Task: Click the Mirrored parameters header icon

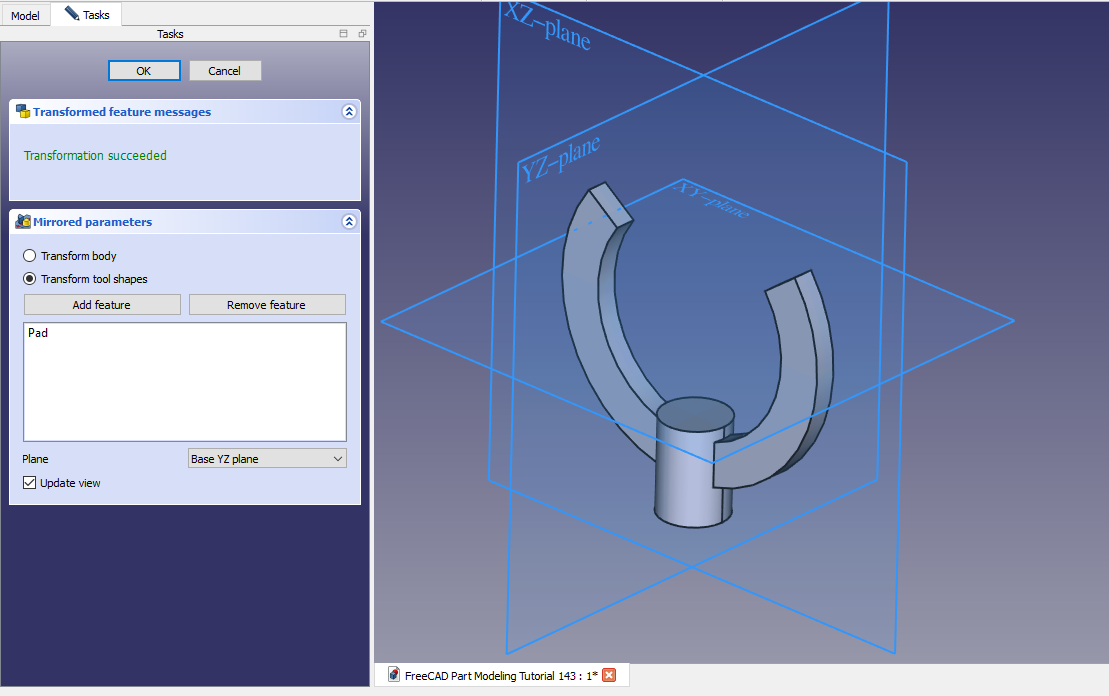Action: [x=22, y=222]
